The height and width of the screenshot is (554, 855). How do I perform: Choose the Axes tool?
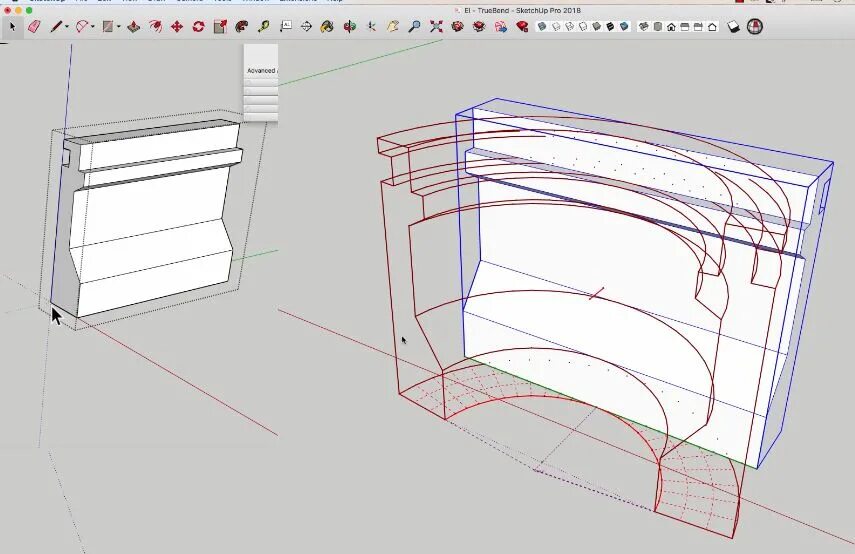371,26
